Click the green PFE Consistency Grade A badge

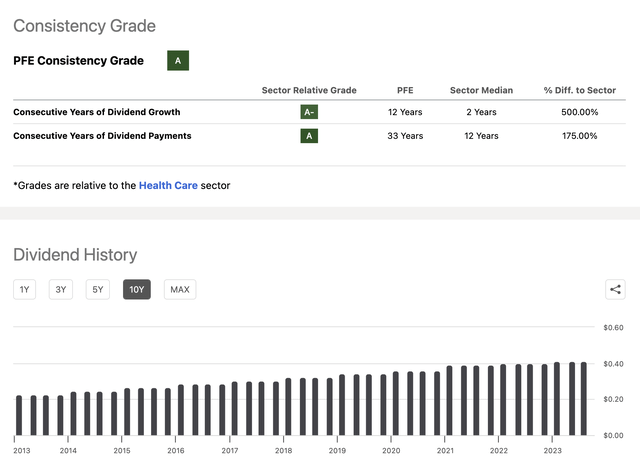(x=178, y=61)
